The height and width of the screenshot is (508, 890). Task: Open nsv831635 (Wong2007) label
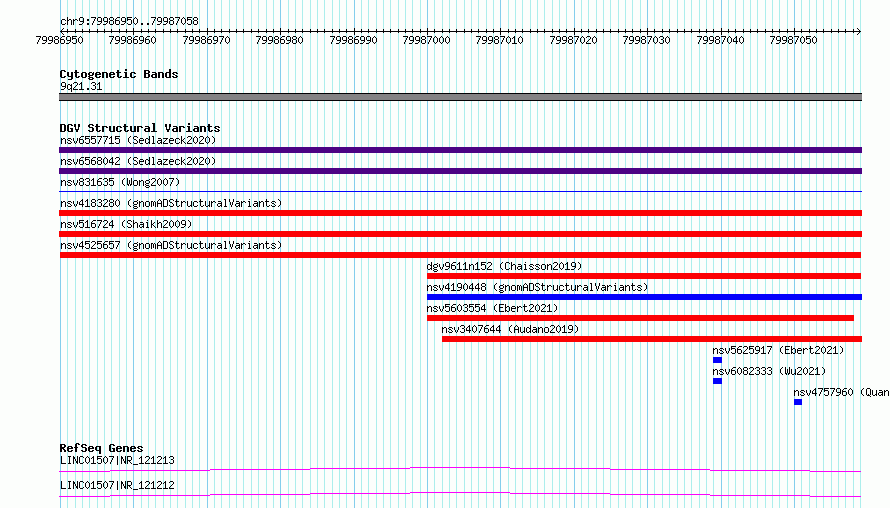(120, 182)
